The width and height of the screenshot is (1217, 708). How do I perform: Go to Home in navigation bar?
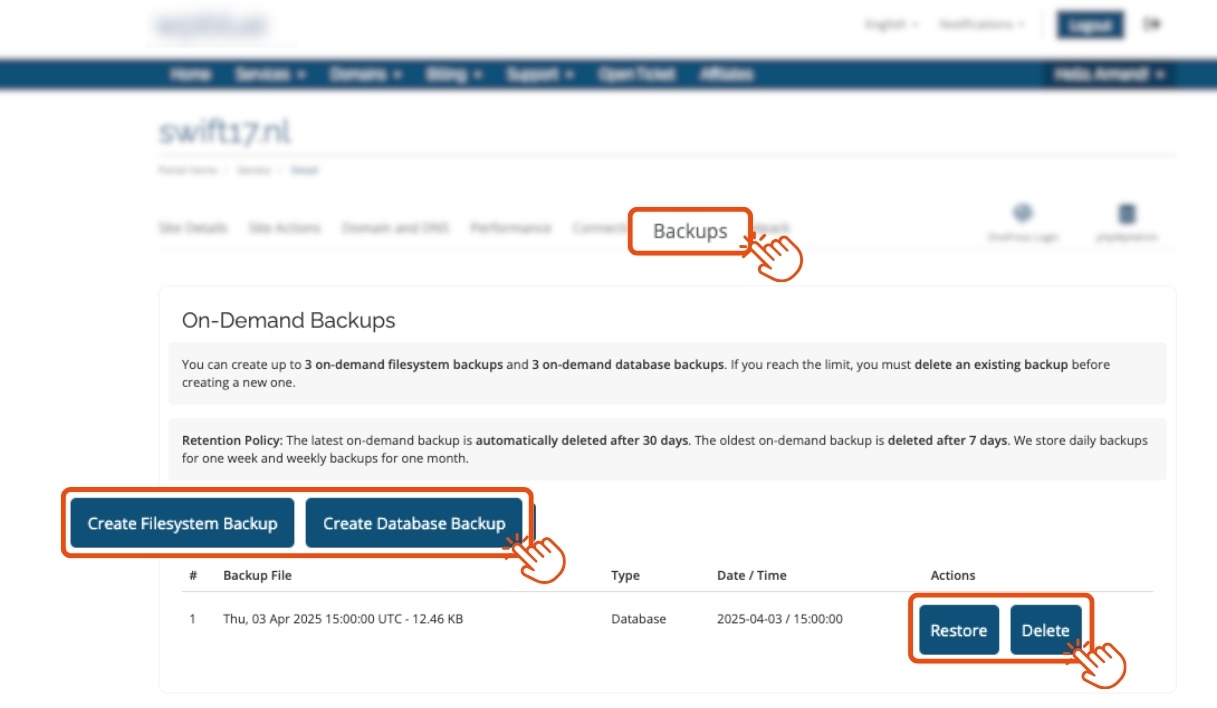point(190,75)
